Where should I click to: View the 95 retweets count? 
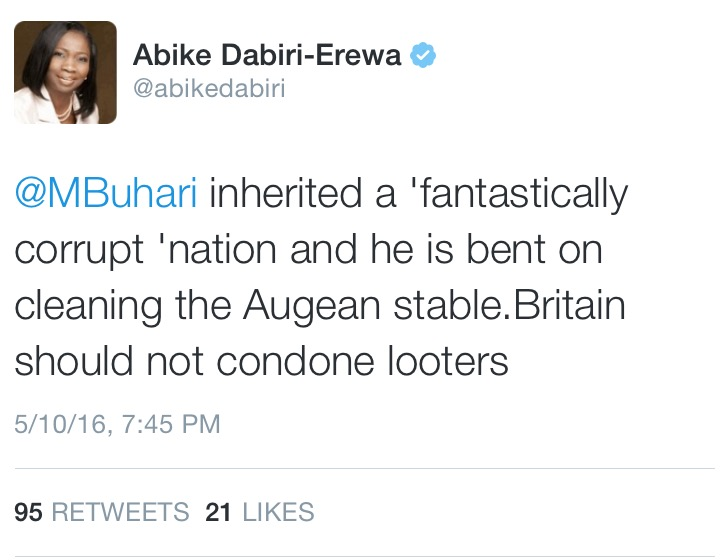[28, 512]
